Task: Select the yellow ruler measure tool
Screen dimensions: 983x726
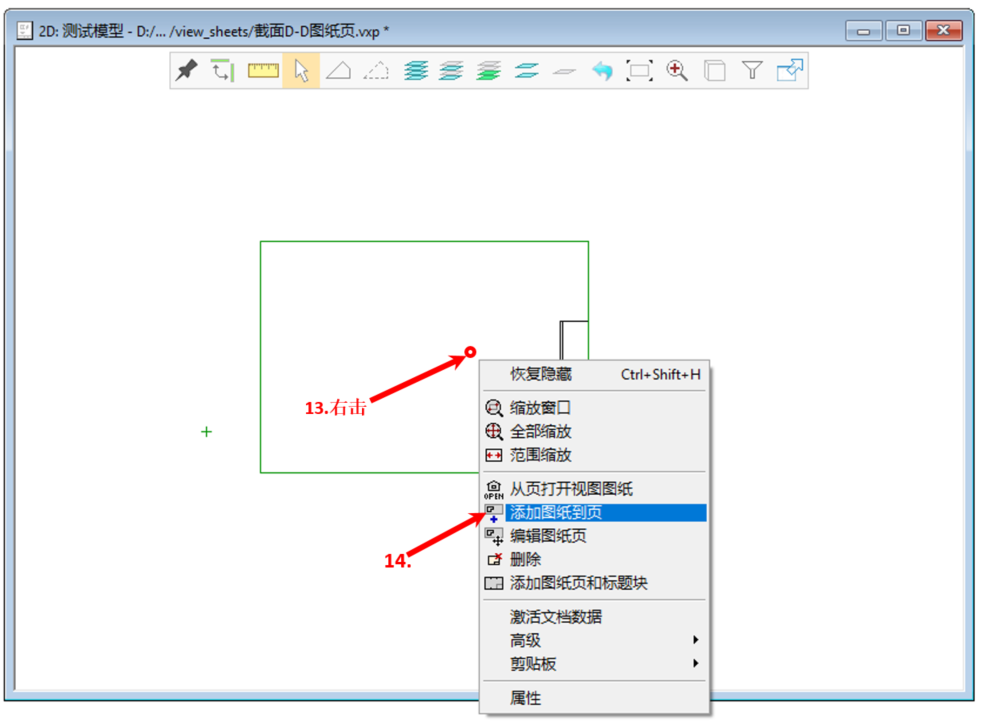Action: pos(263,70)
